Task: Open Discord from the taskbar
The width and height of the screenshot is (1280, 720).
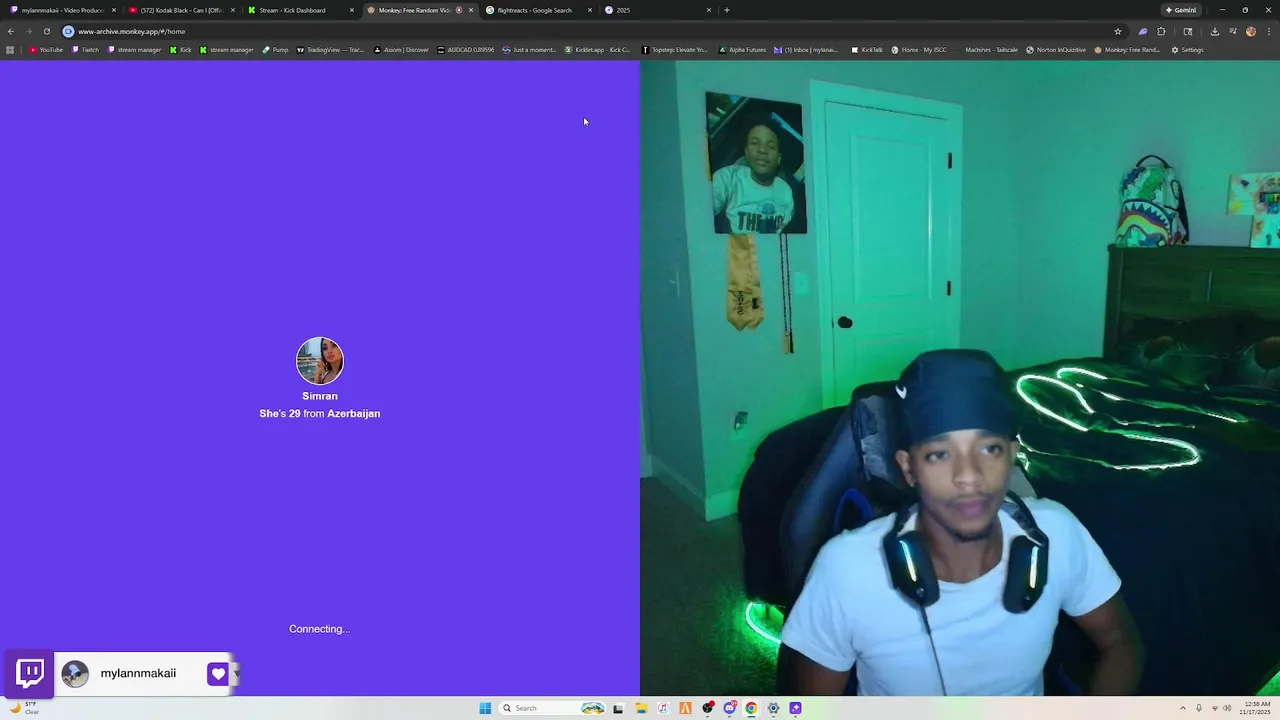Action: click(730, 708)
